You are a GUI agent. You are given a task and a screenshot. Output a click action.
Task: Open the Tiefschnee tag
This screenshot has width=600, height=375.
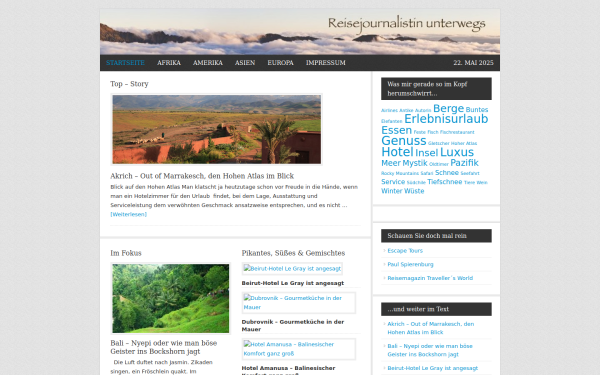coord(445,182)
